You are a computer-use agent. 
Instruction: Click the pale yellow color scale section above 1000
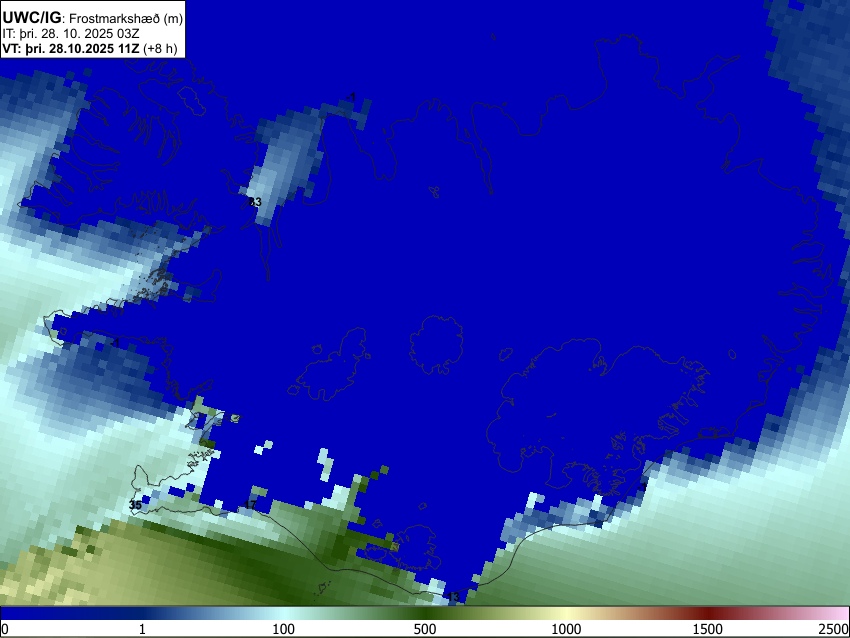click(566, 614)
